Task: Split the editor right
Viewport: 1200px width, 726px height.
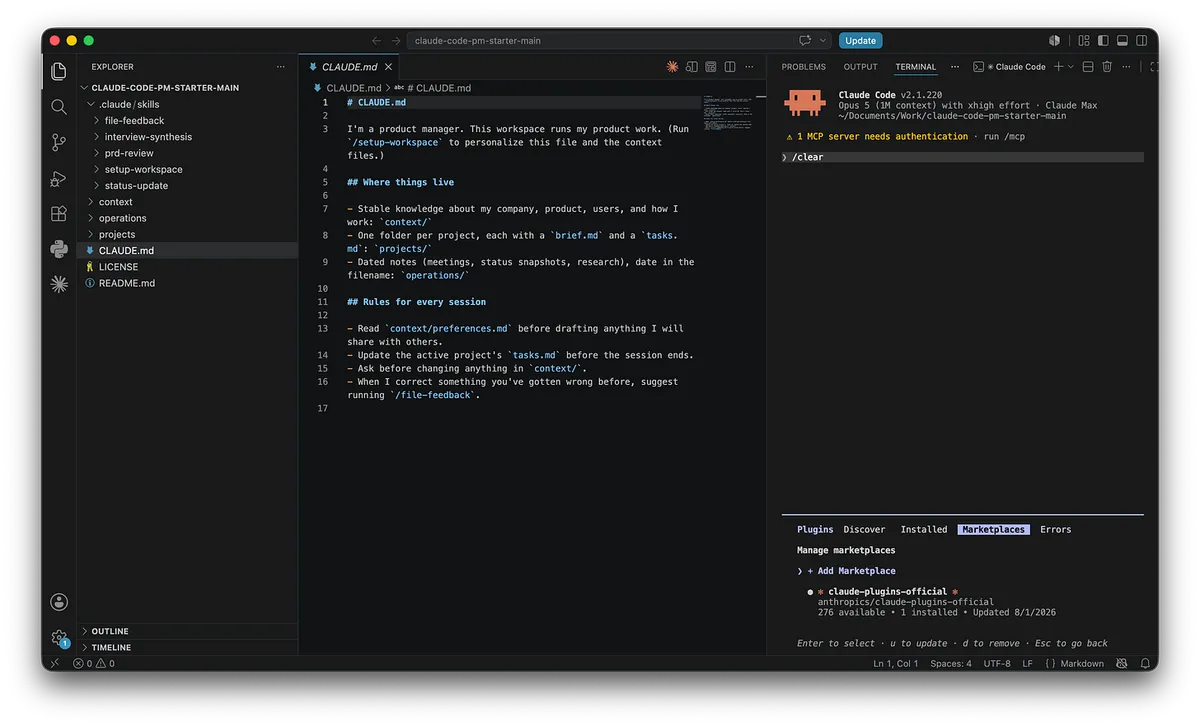Action: point(730,67)
